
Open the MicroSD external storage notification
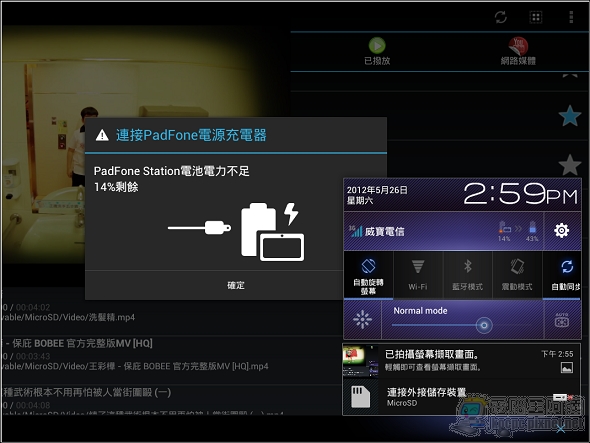click(x=461, y=397)
